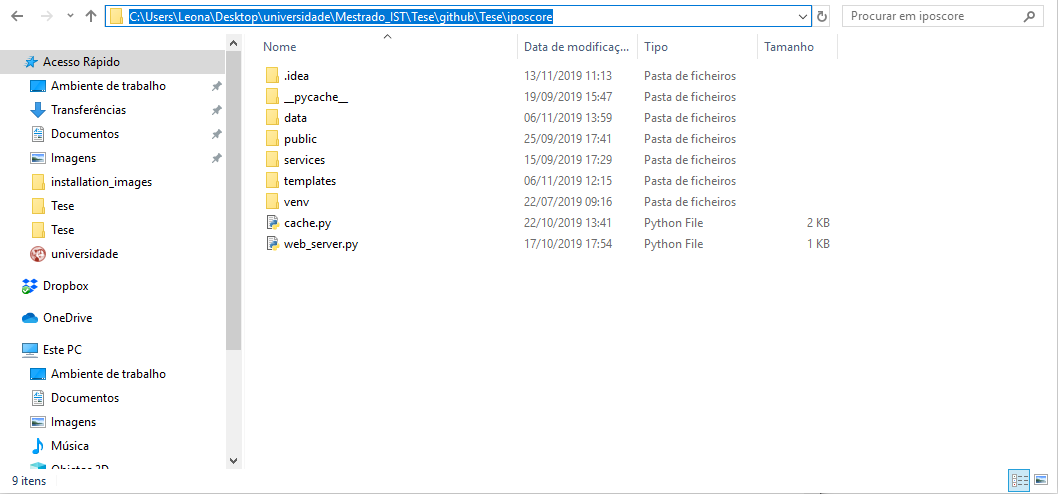
Task: Click the folder name 'services'
Action: [x=304, y=160]
